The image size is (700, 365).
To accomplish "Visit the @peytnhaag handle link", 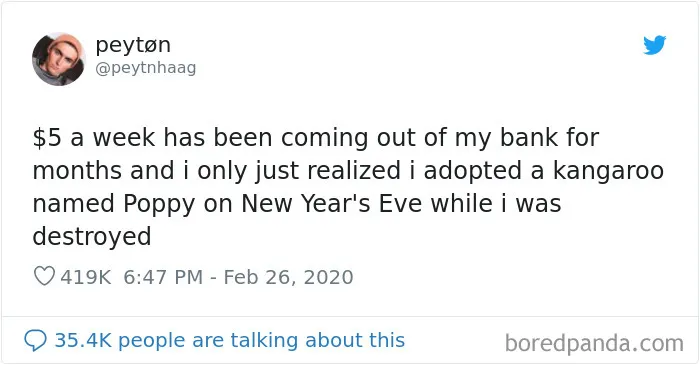I will point(146,68).
